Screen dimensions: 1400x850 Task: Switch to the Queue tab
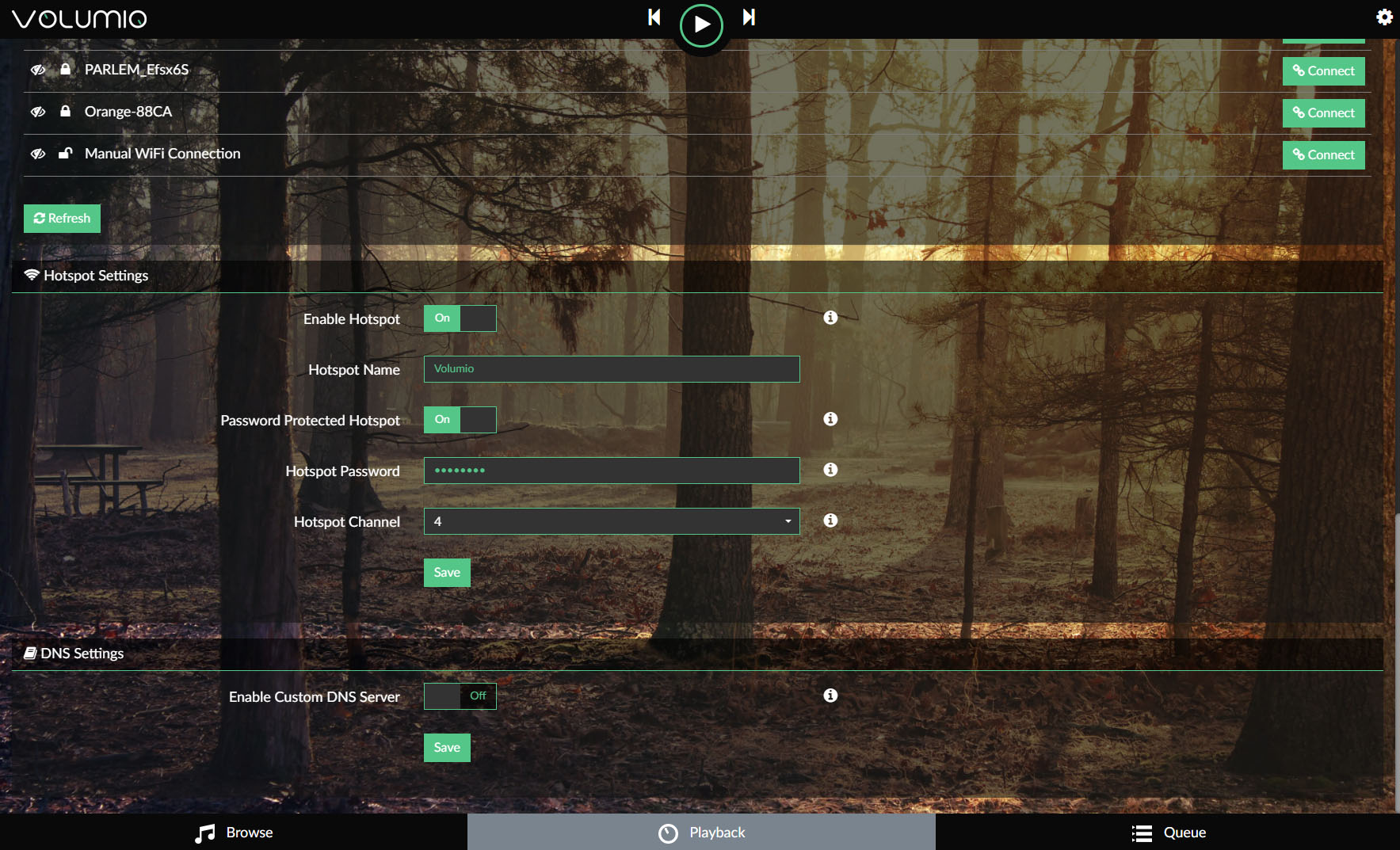[x=1168, y=833]
